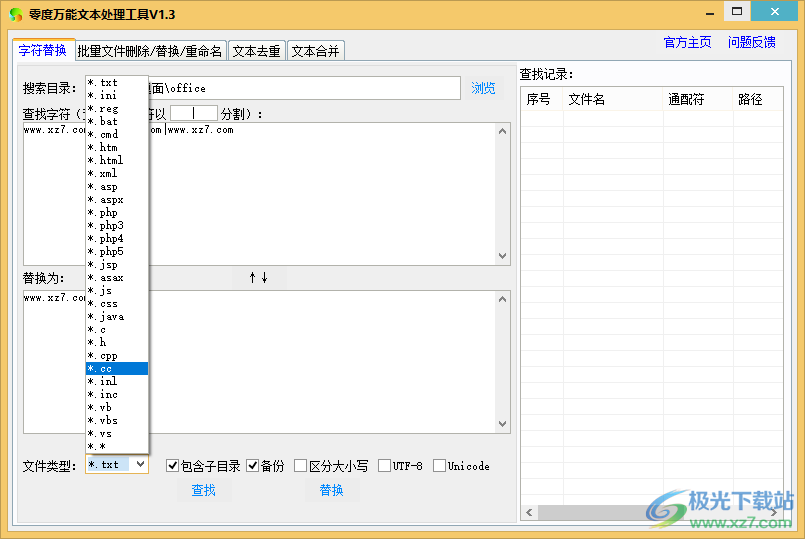Screen dimensions: 805x539
Task: Select the *.php4 list entry
Action: click(x=117, y=238)
